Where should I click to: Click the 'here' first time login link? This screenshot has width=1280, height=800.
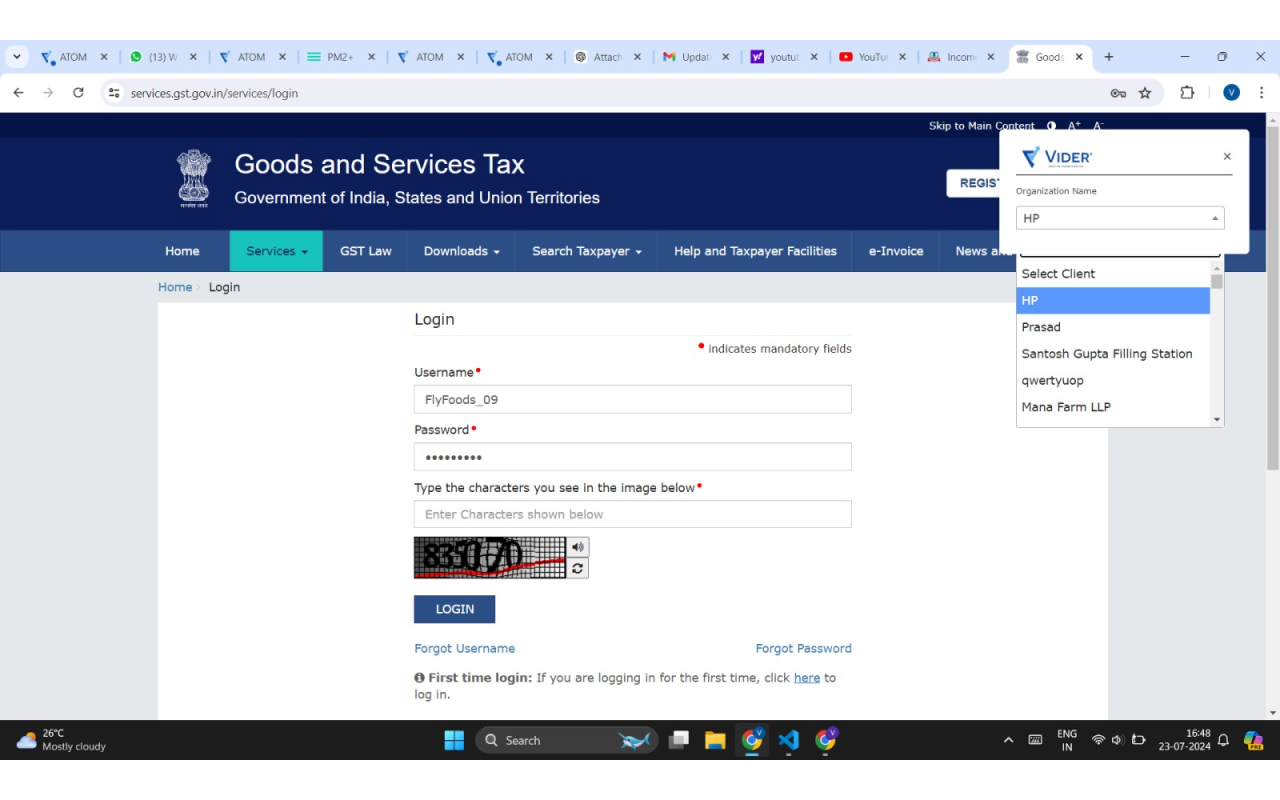coord(806,677)
